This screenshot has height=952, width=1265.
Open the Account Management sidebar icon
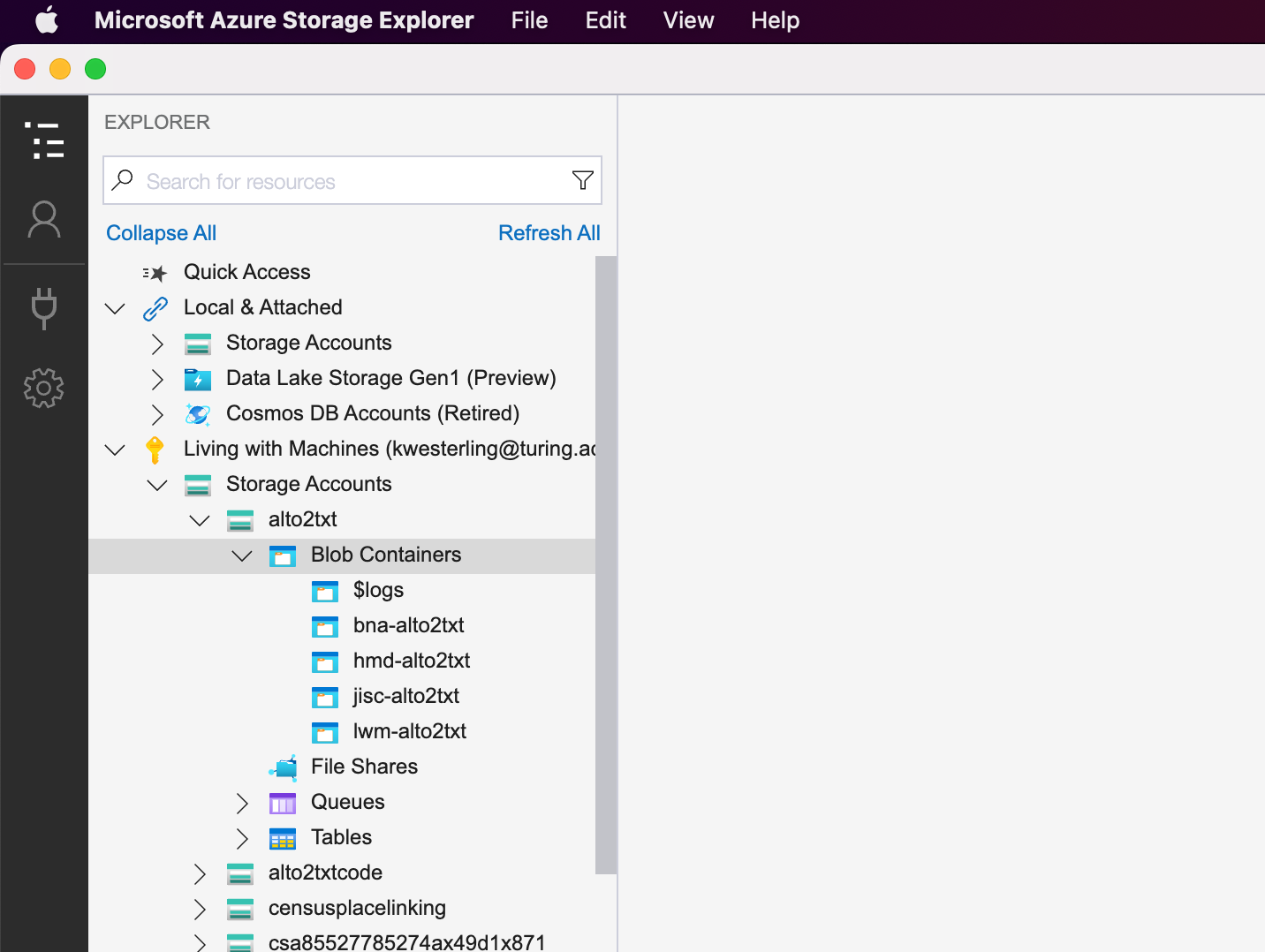pos(44,220)
